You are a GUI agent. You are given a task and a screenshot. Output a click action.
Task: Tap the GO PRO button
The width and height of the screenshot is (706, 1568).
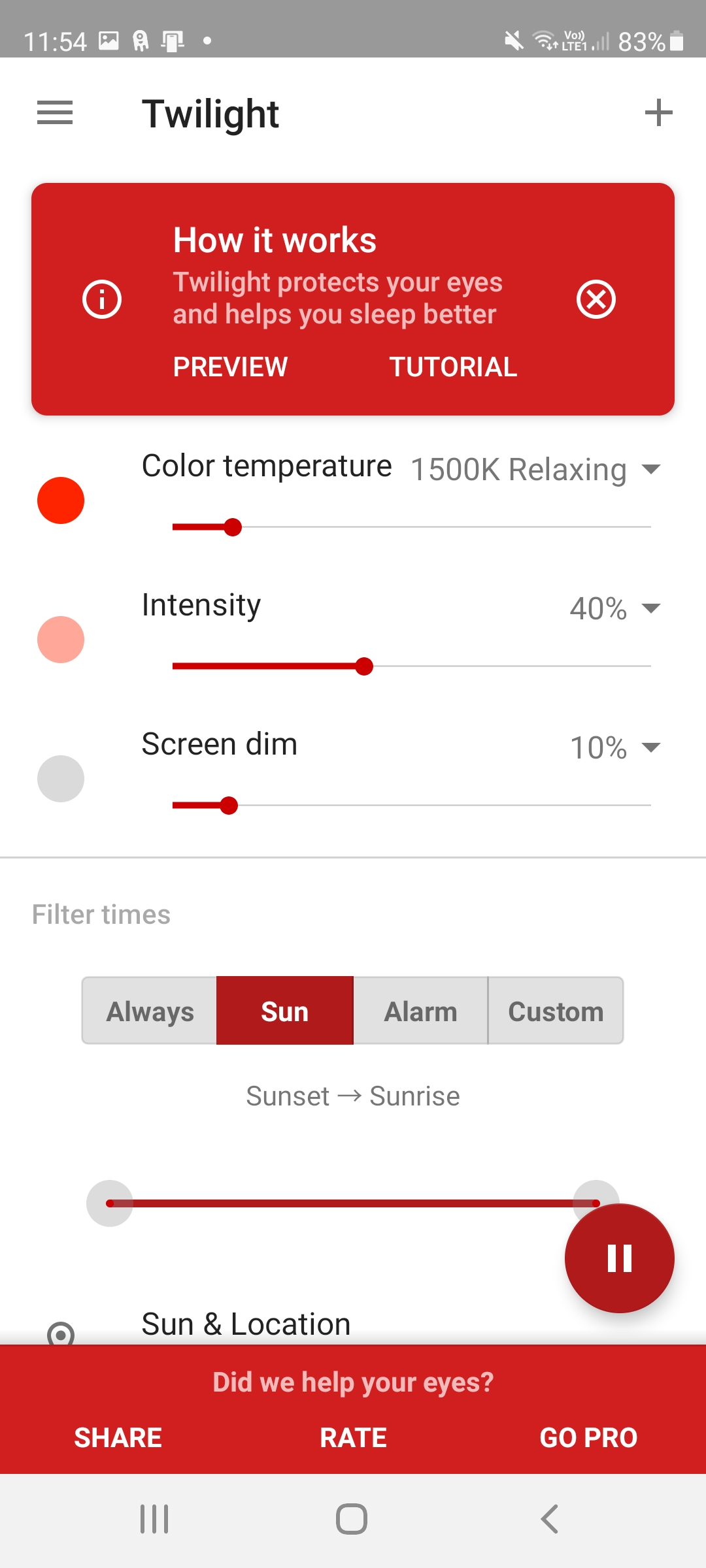coord(588,1437)
